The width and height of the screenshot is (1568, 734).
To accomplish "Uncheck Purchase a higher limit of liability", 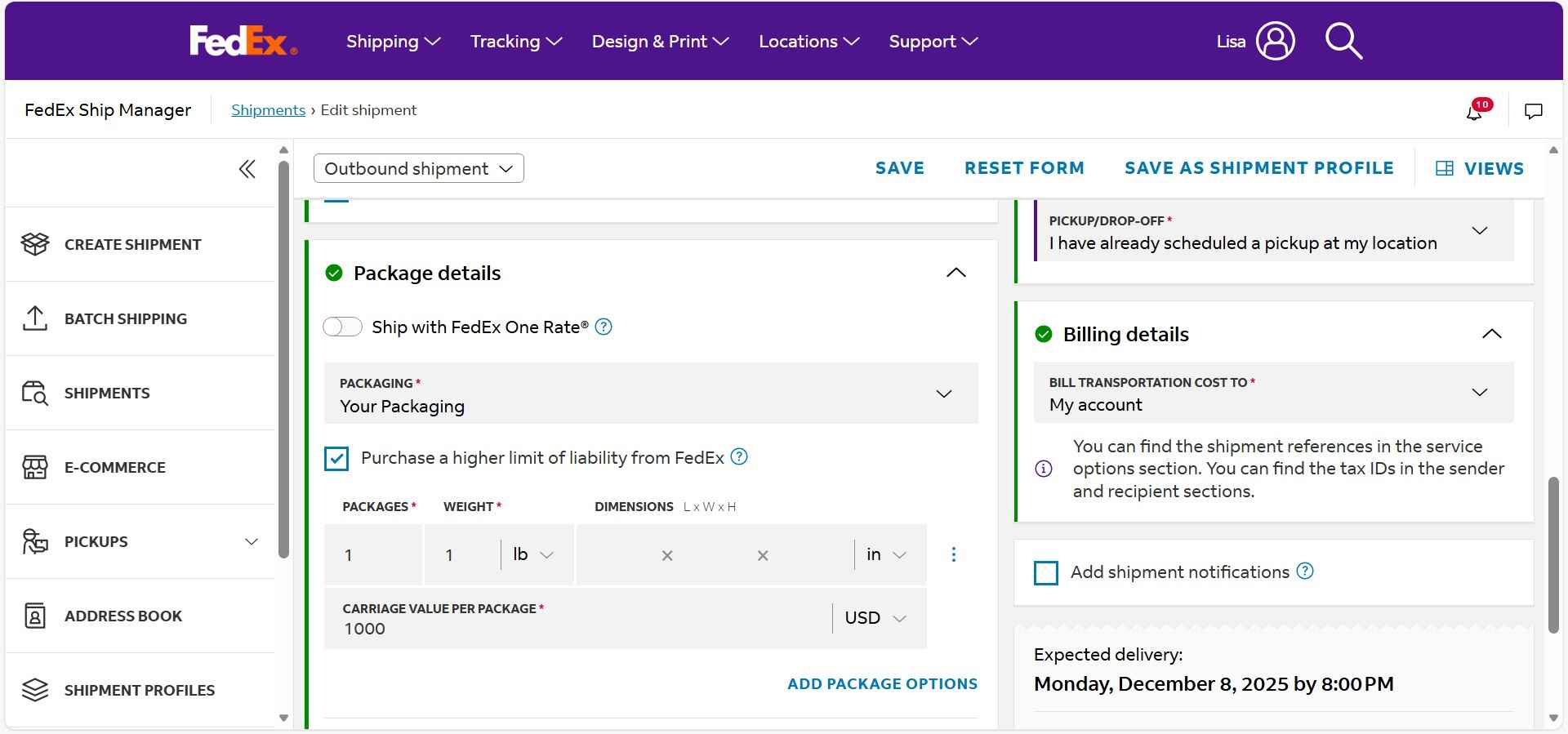I will click(x=336, y=459).
